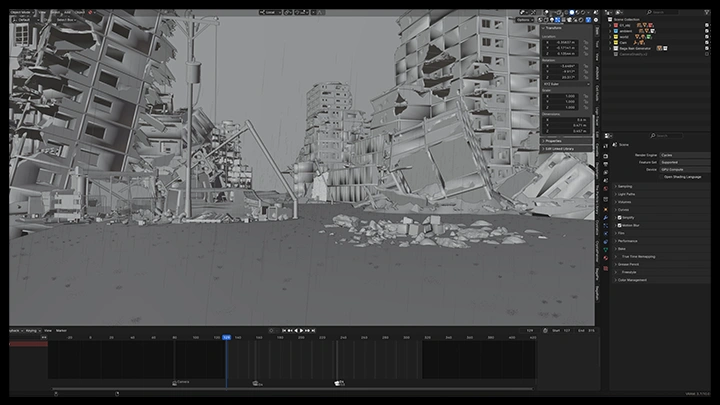Image resolution: width=720 pixels, height=405 pixels.
Task: Open the Particles properties tab
Action: (606, 225)
